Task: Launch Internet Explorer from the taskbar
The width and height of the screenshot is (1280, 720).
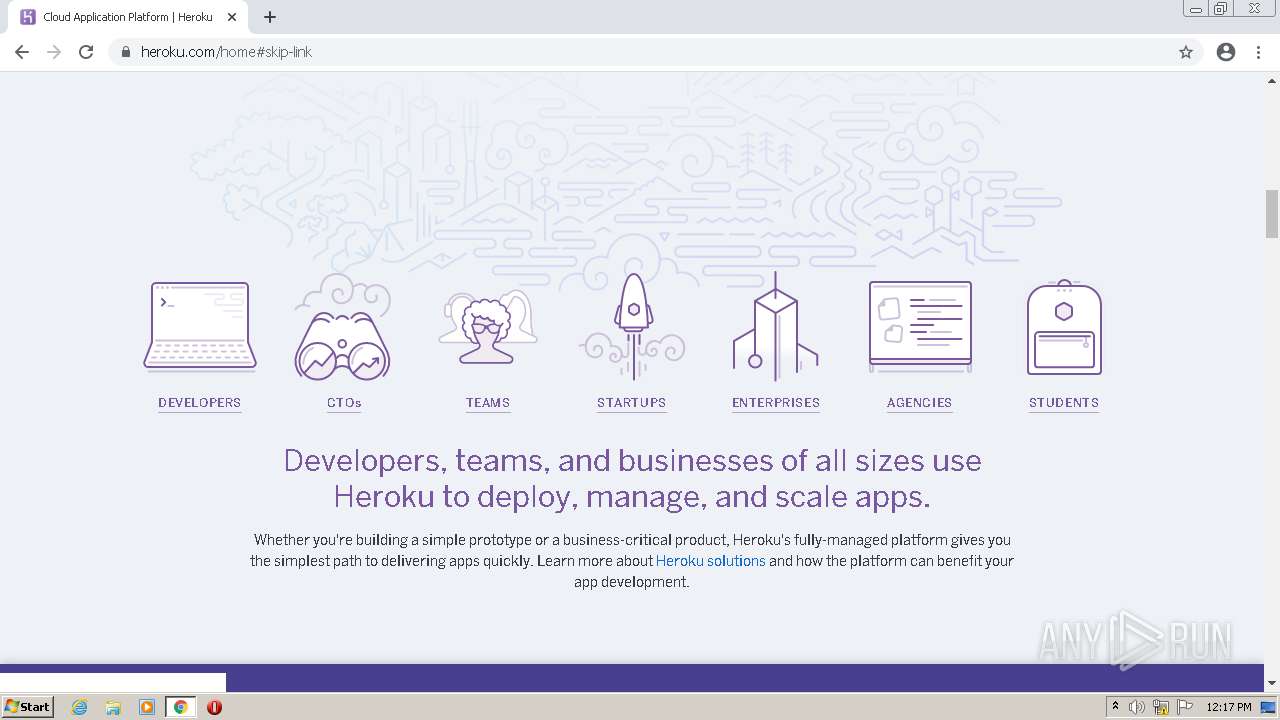Action: (x=80, y=707)
